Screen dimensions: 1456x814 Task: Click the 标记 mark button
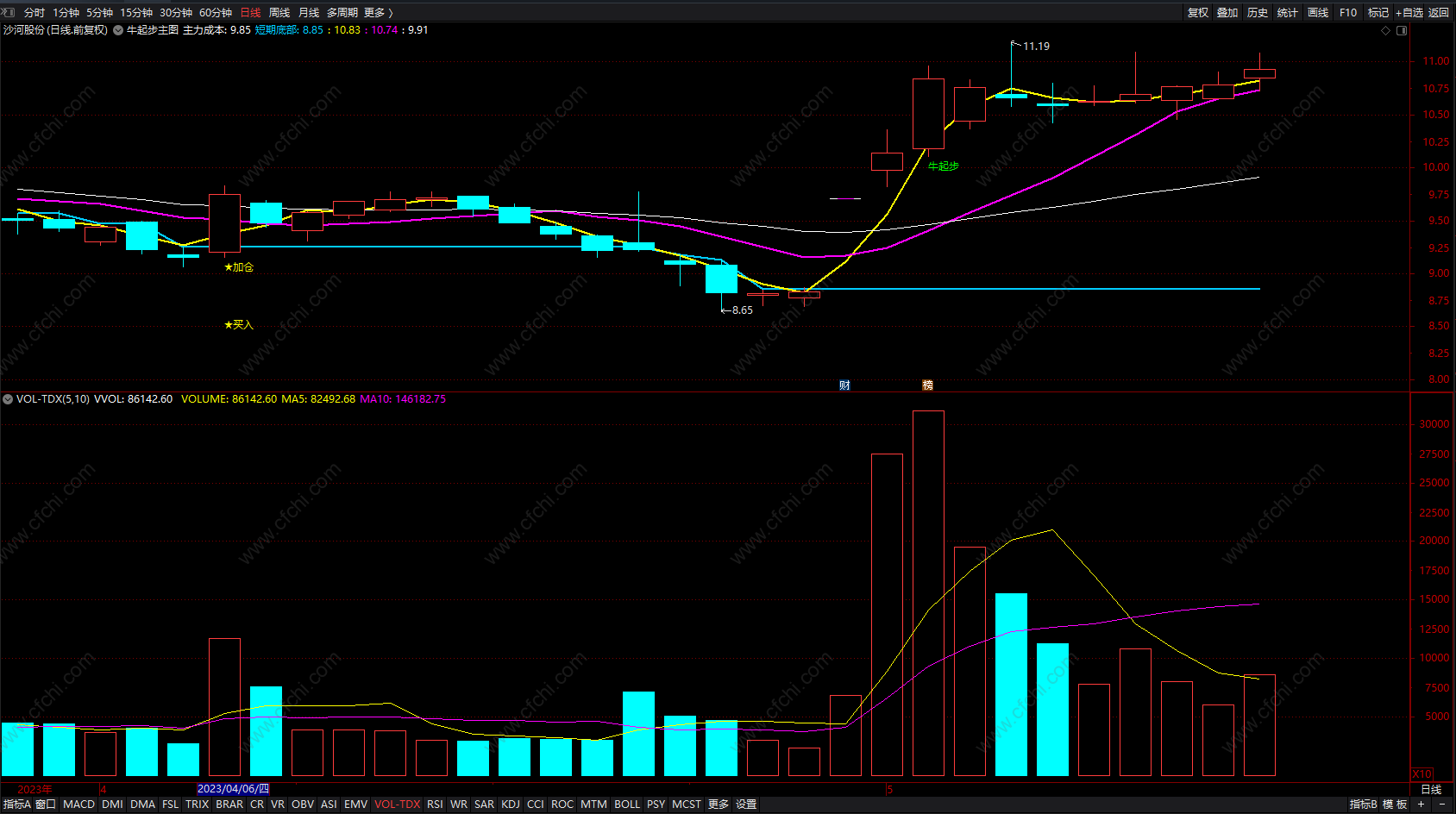[1378, 13]
